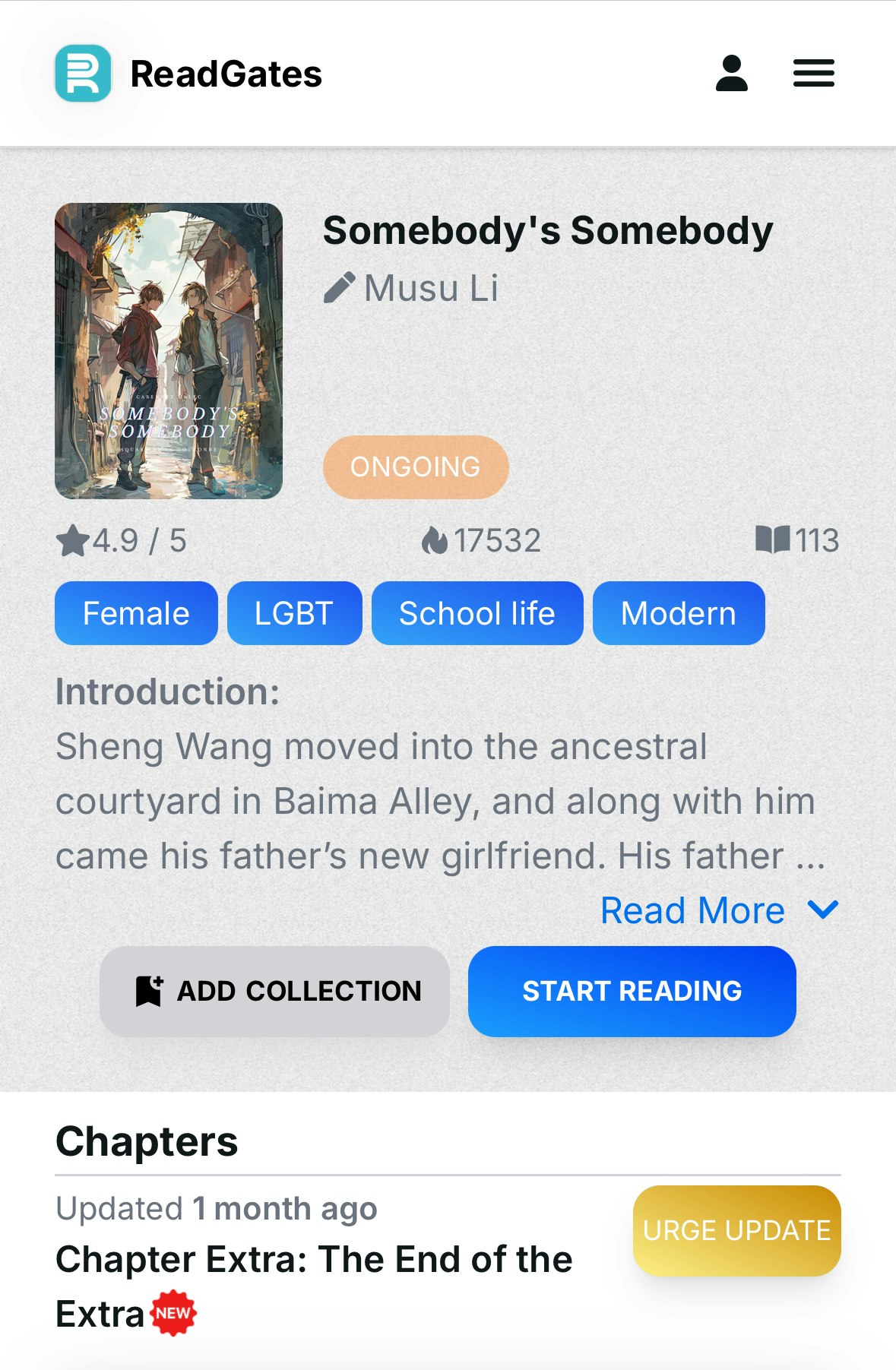This screenshot has width=896, height=1370.
Task: Tap the red NEW badge
Action: point(173,1313)
